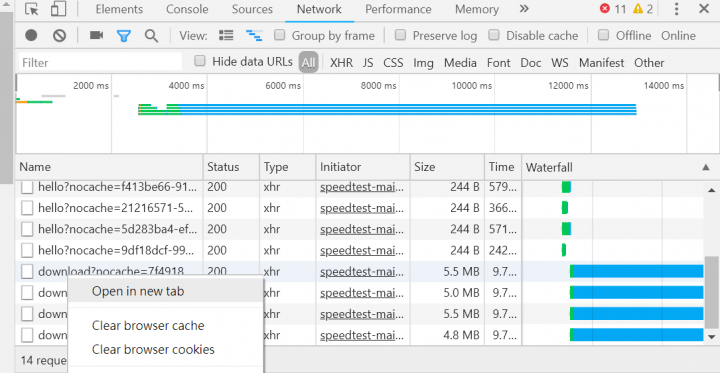Screen dimensions: 720x373
Task: Toggle the waterfall overview view icon
Action: pos(254,35)
